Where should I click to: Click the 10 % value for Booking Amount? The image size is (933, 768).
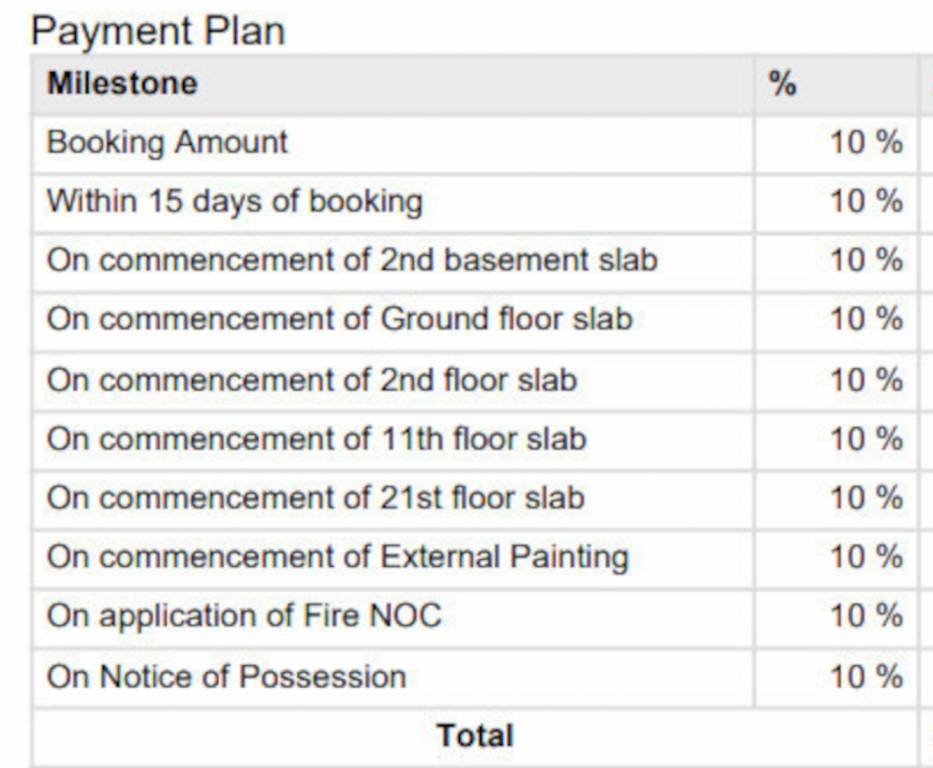pos(866,143)
